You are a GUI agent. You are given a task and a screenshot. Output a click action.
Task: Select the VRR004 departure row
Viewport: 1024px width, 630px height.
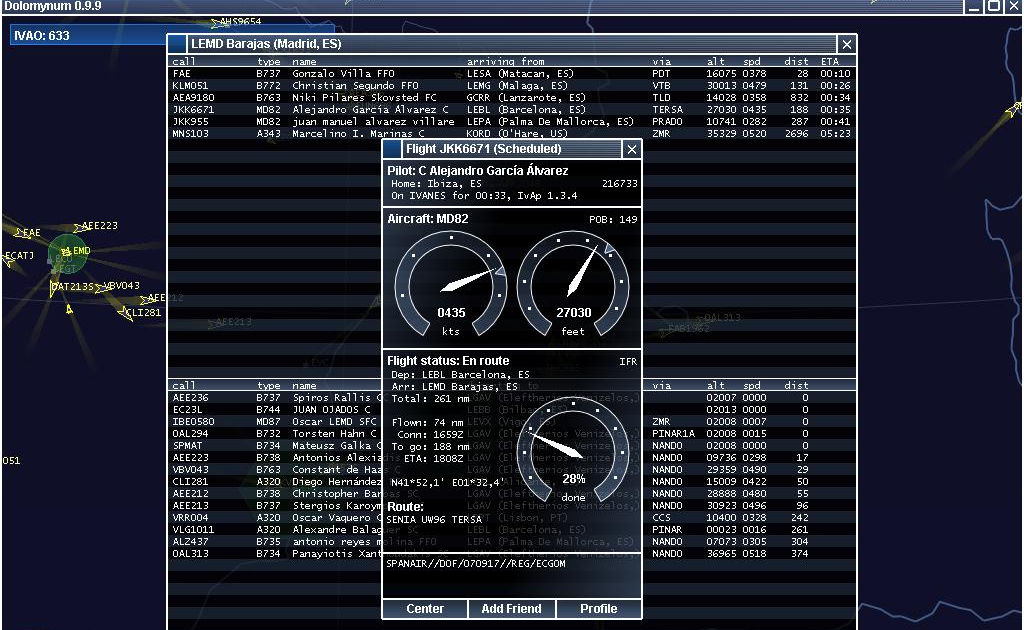click(x=511, y=517)
